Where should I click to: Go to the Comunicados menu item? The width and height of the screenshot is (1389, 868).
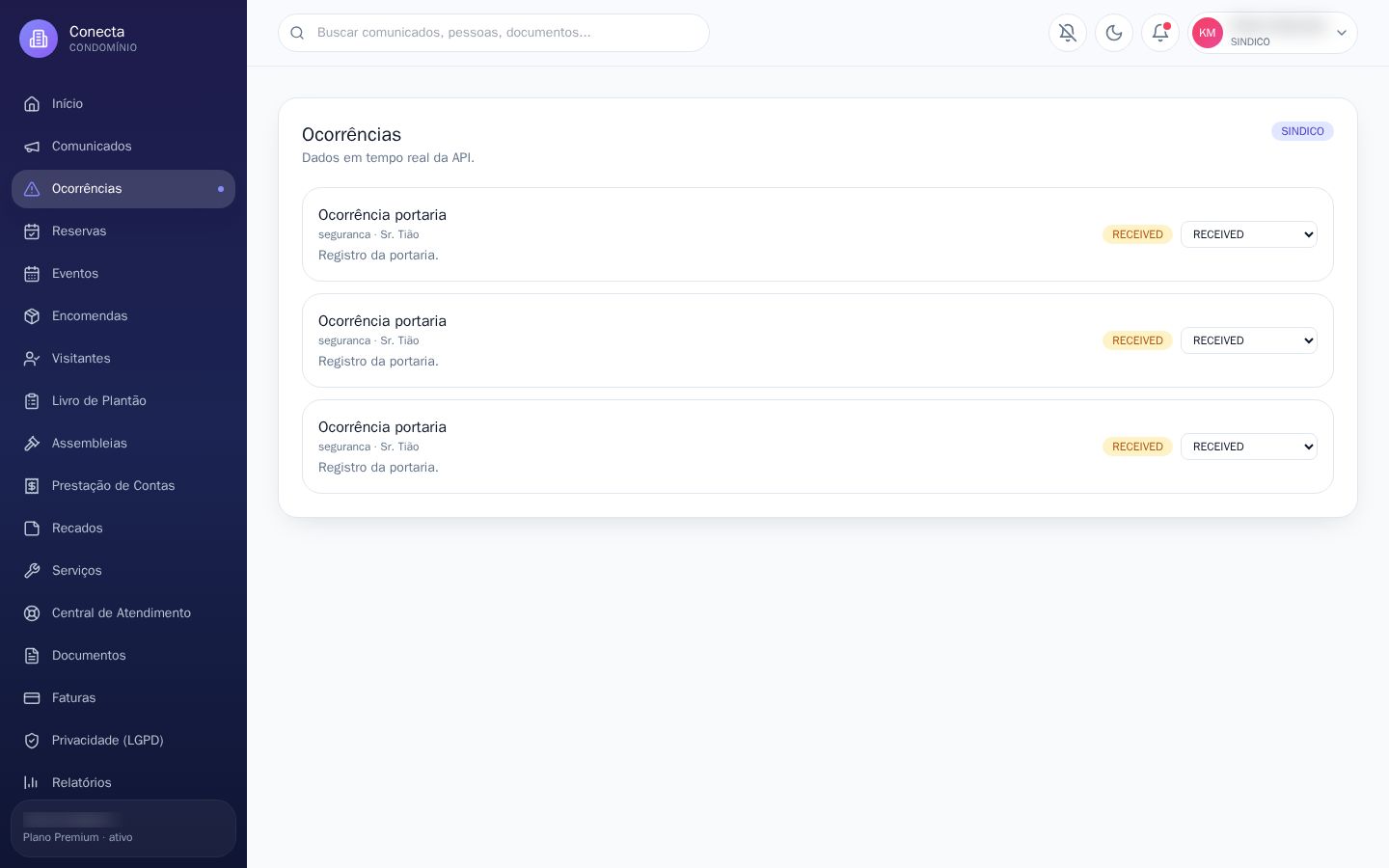pos(123,147)
